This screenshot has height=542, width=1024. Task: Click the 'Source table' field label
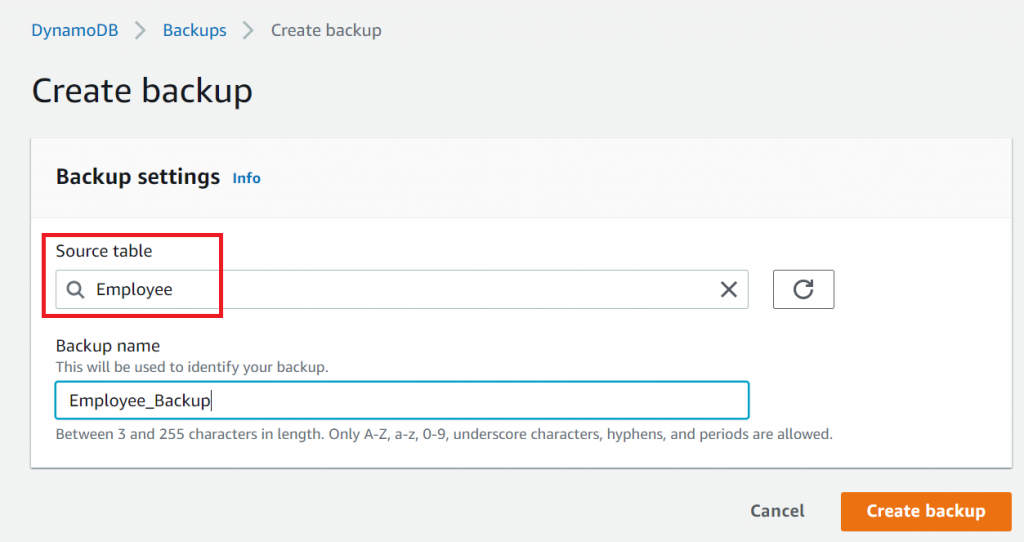tap(104, 250)
